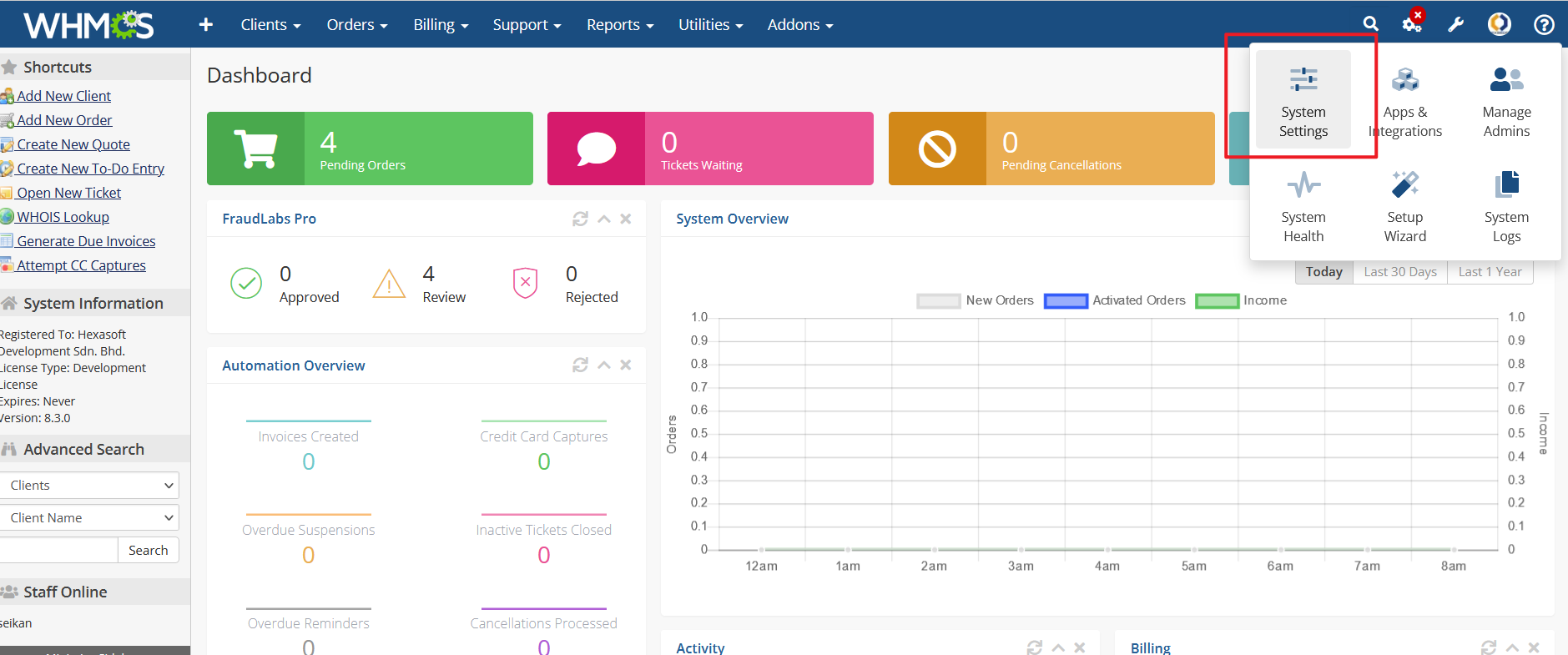Open the WHOIS Lookup shortcut

coord(63,217)
